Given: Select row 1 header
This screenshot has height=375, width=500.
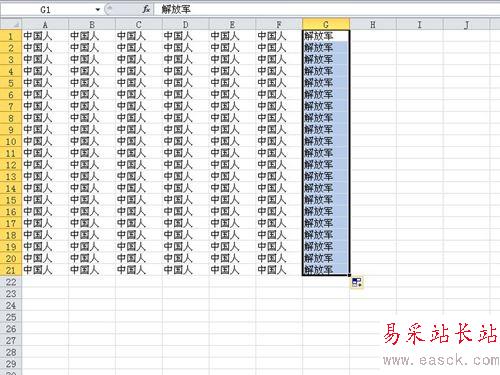Looking at the screenshot, I should pyautogui.click(x=11, y=36).
